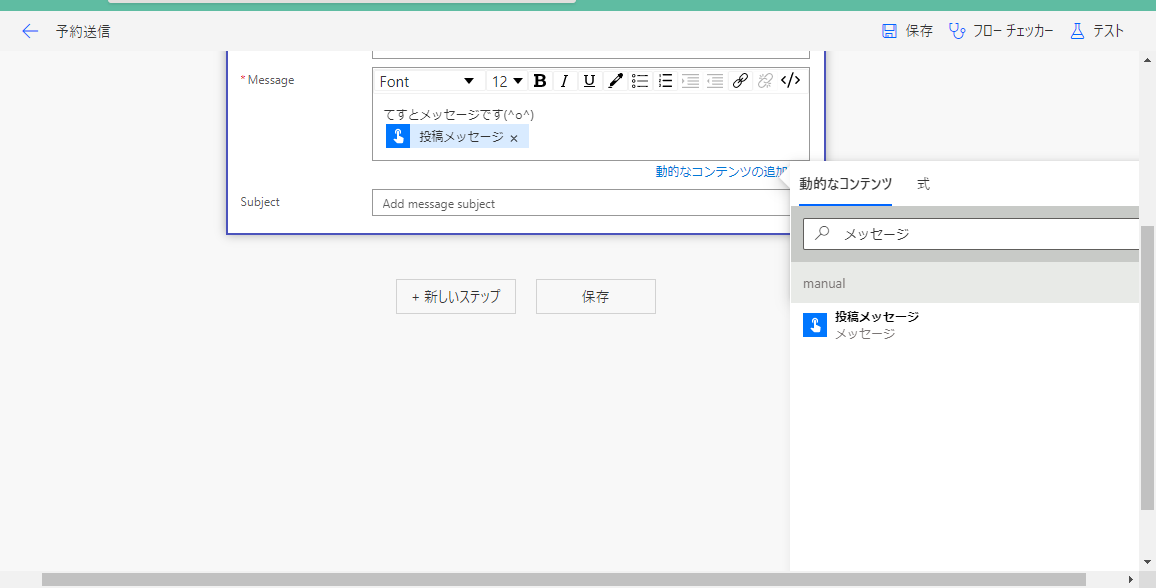
Task: Start a flow テスト
Action: pos(1097,31)
